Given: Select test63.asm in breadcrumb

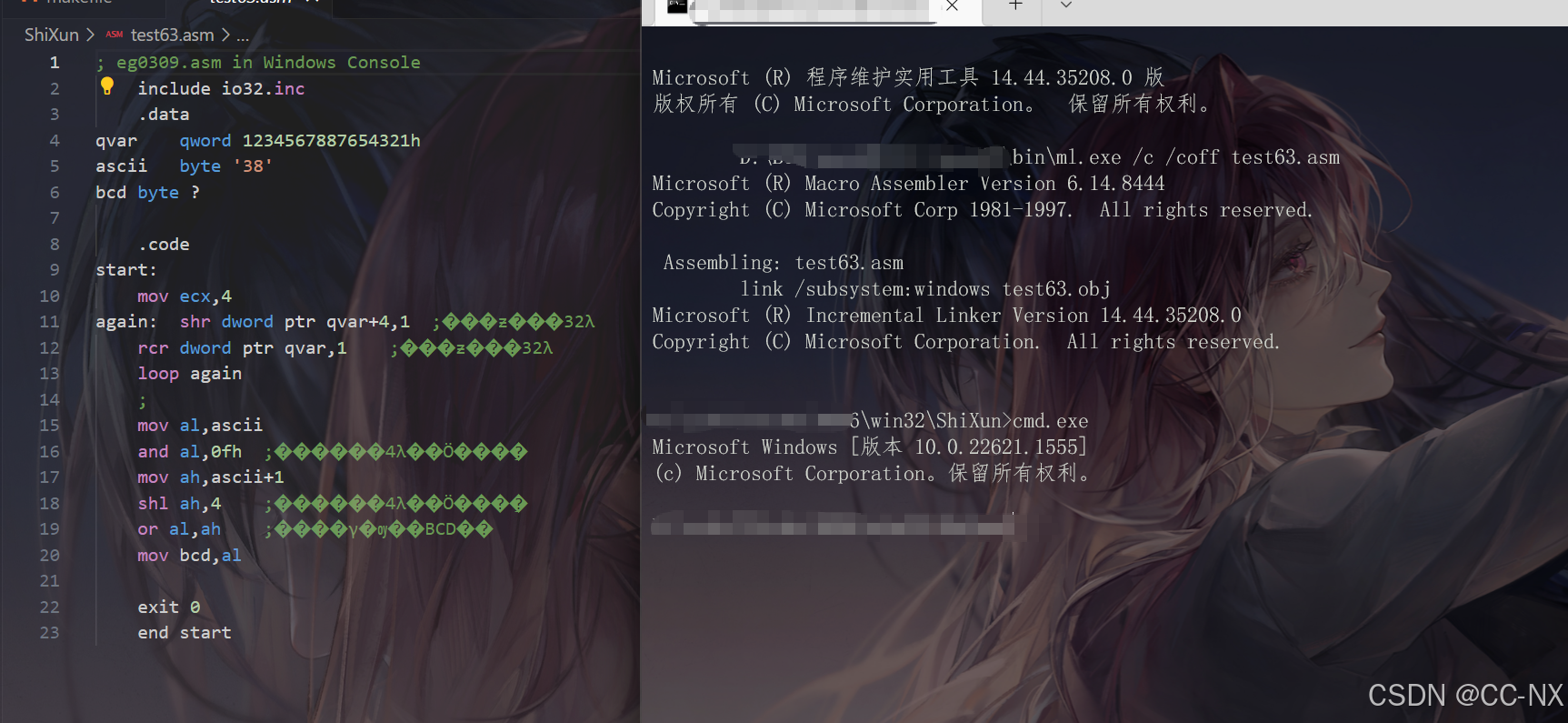Looking at the screenshot, I should click(x=172, y=35).
